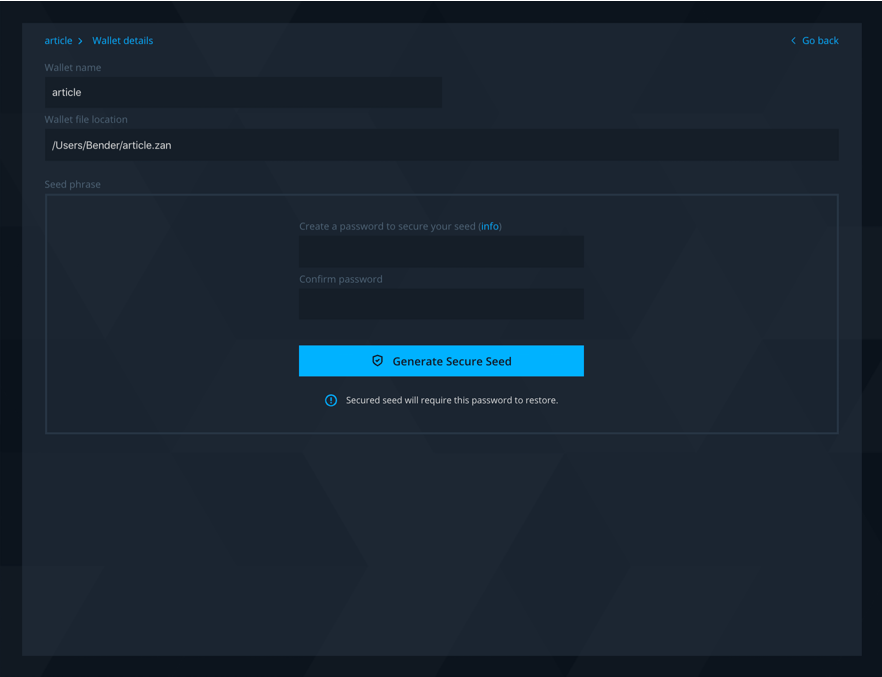Select the 'Secured seed will require this password' notice
The height and width of the screenshot is (677, 882).
point(452,400)
